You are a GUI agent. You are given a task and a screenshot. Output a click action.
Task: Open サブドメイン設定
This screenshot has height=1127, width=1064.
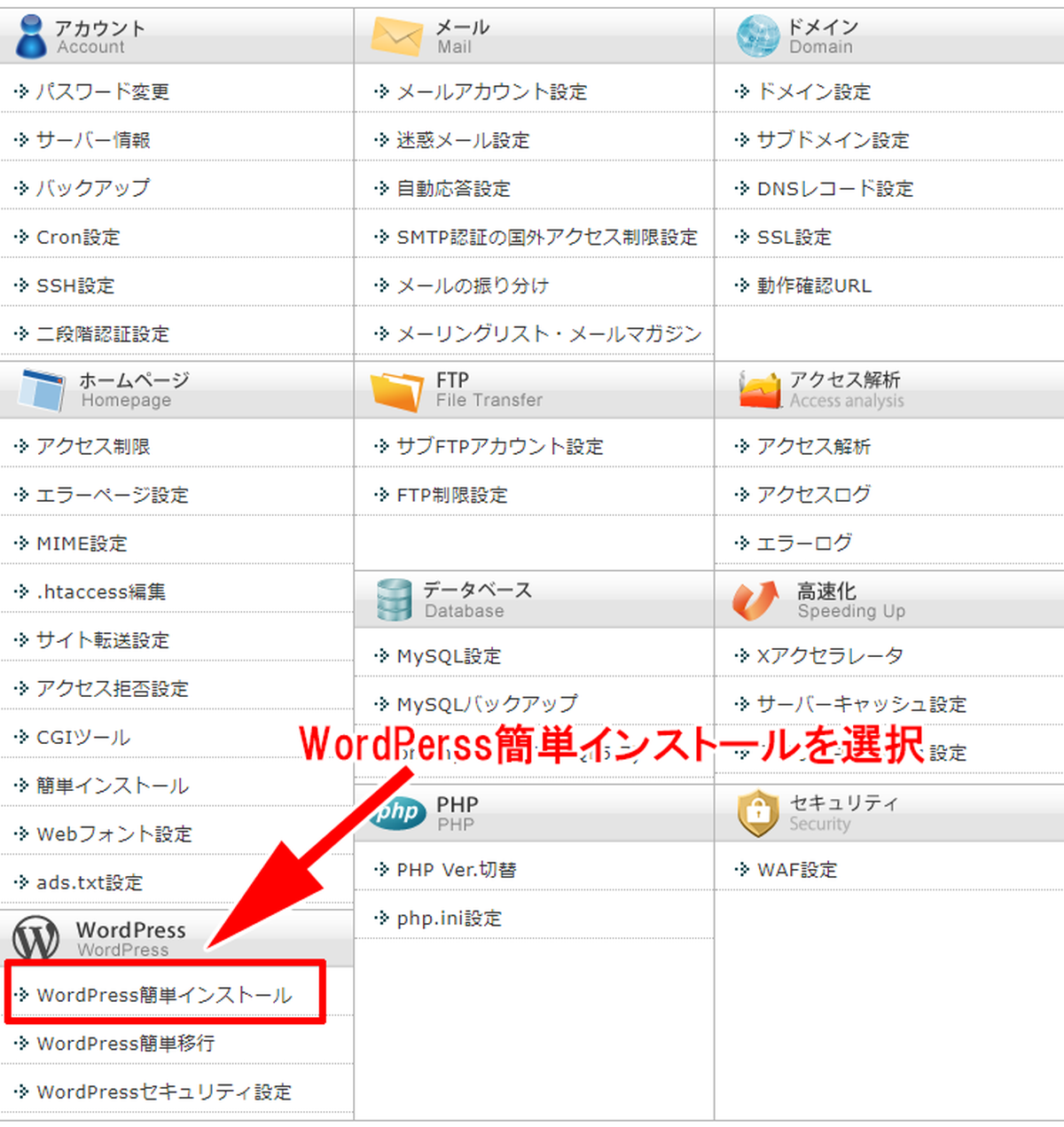833,140
